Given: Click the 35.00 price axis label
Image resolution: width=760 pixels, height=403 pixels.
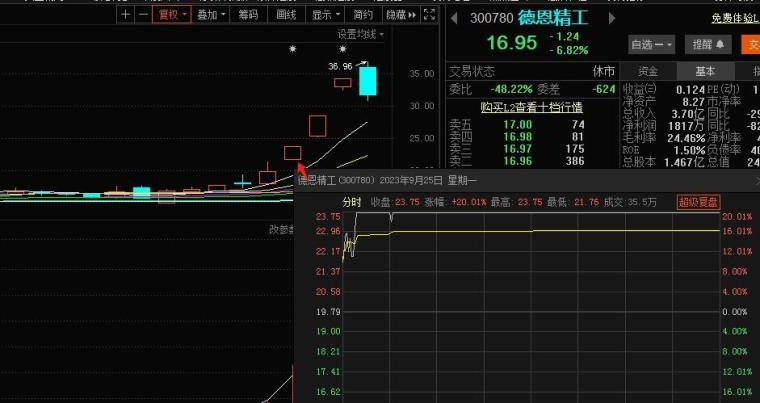Looking at the screenshot, I should (x=422, y=74).
